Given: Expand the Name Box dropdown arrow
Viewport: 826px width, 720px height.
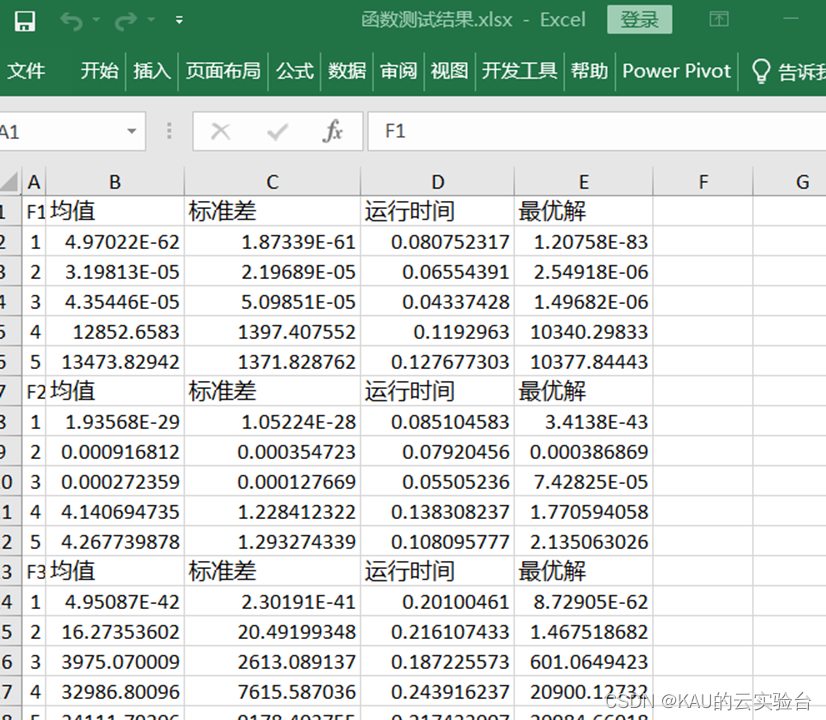Looking at the screenshot, I should [x=132, y=131].
